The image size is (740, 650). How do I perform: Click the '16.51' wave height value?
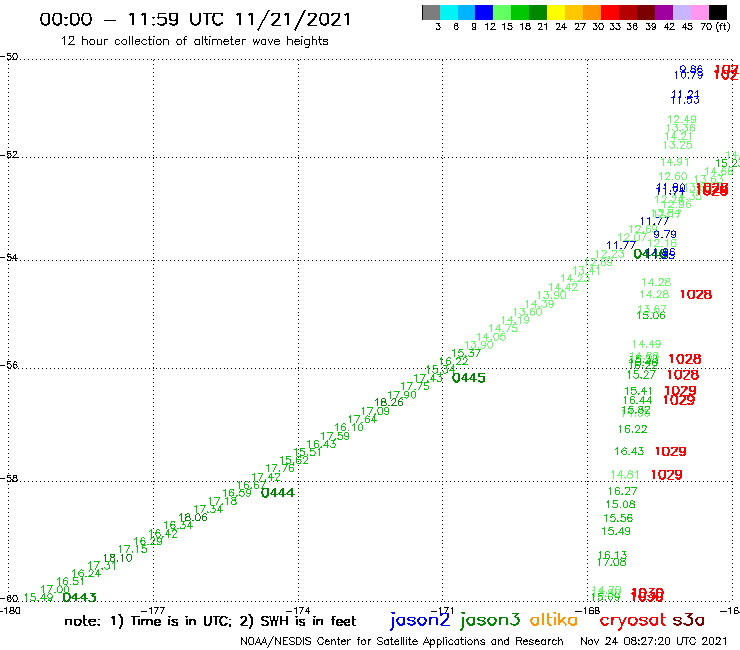(70, 582)
